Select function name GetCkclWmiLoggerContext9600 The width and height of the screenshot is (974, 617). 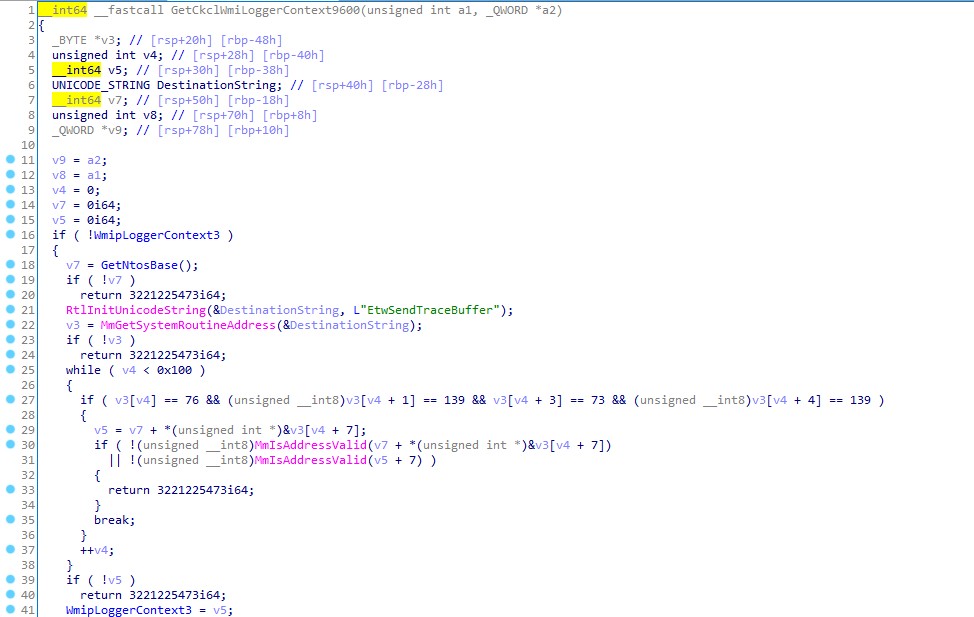pyautogui.click(x=265, y=10)
